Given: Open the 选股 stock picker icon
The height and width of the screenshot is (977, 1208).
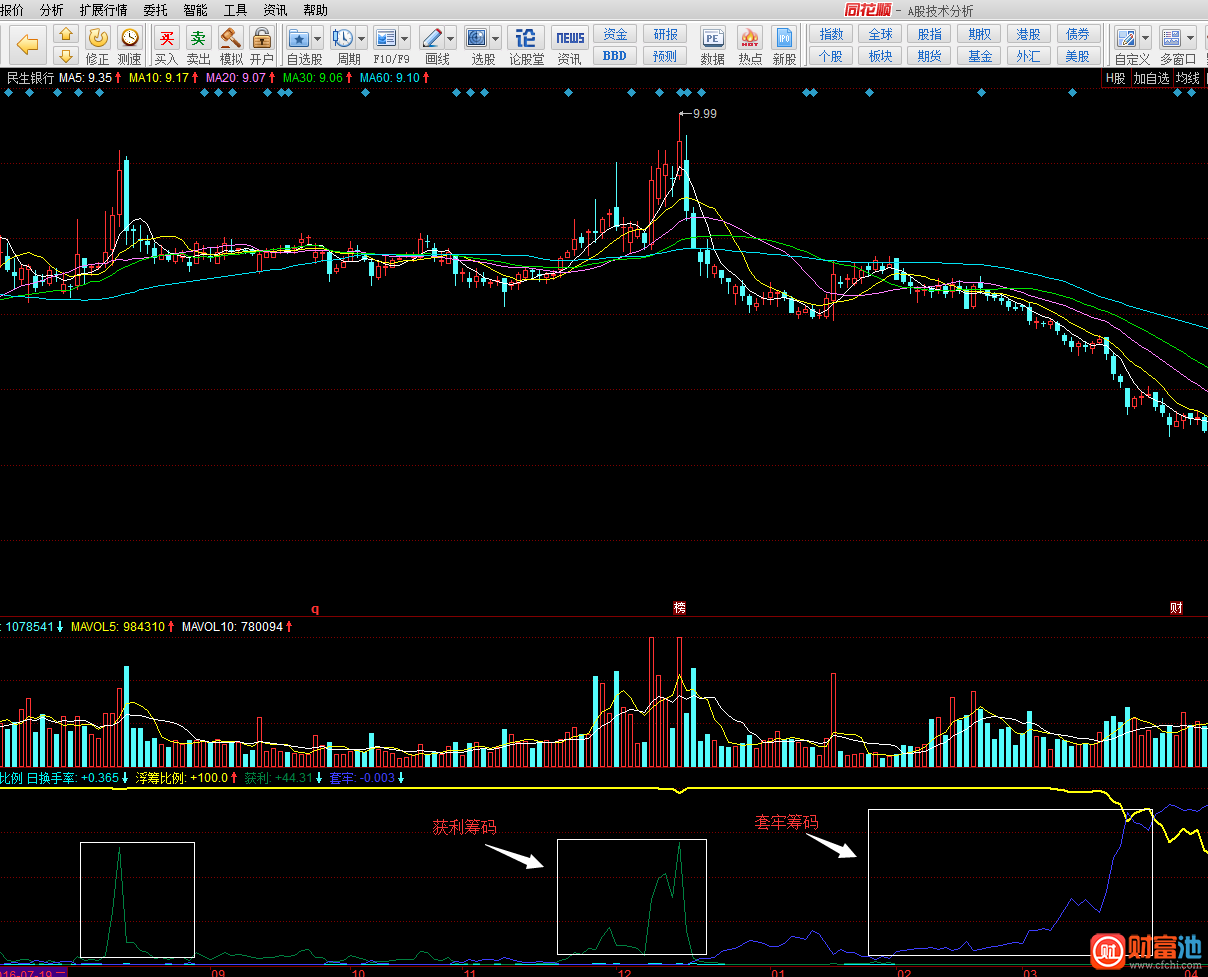Looking at the screenshot, I should [476, 39].
